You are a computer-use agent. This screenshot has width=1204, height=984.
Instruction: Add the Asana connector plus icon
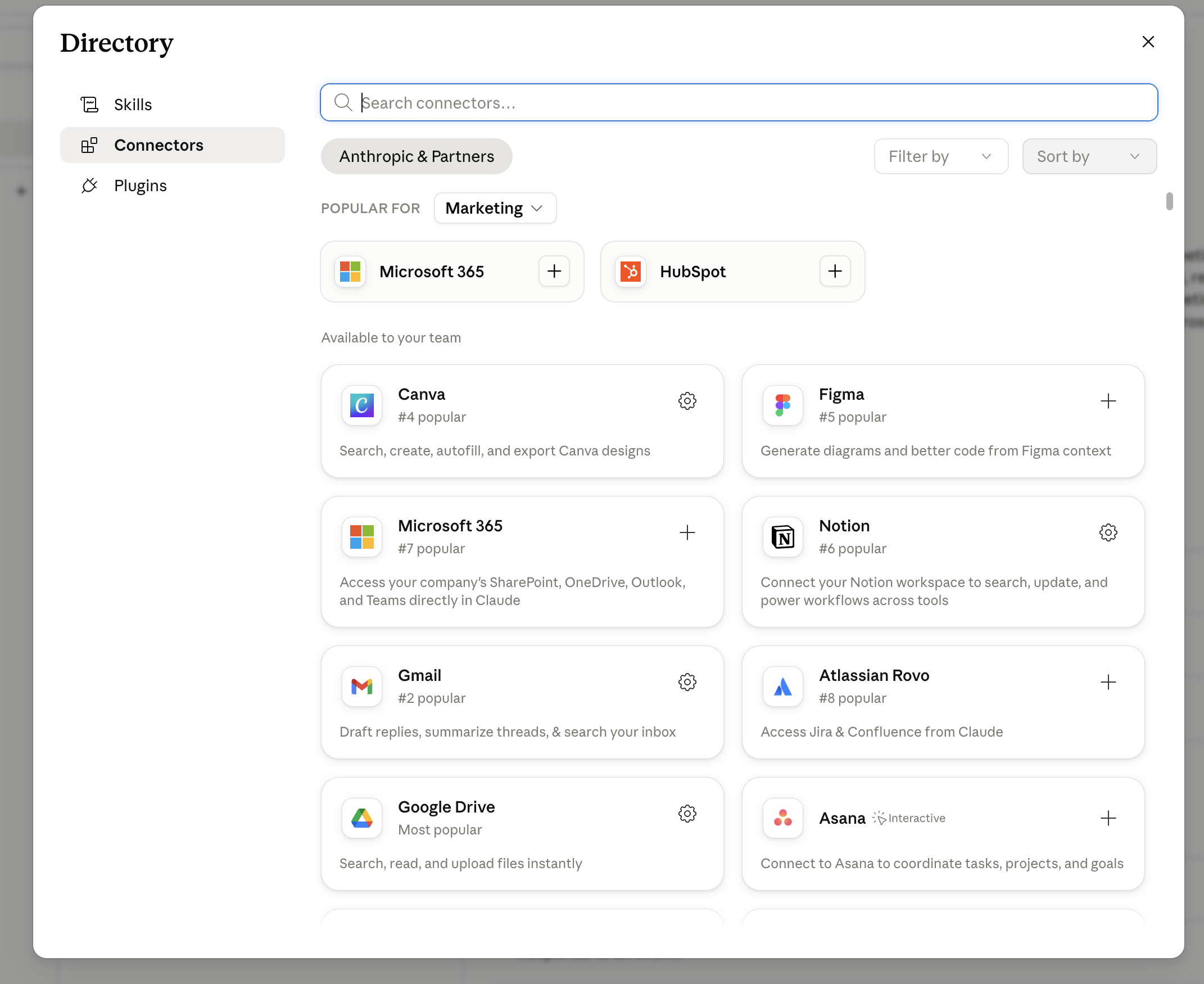coord(1108,818)
